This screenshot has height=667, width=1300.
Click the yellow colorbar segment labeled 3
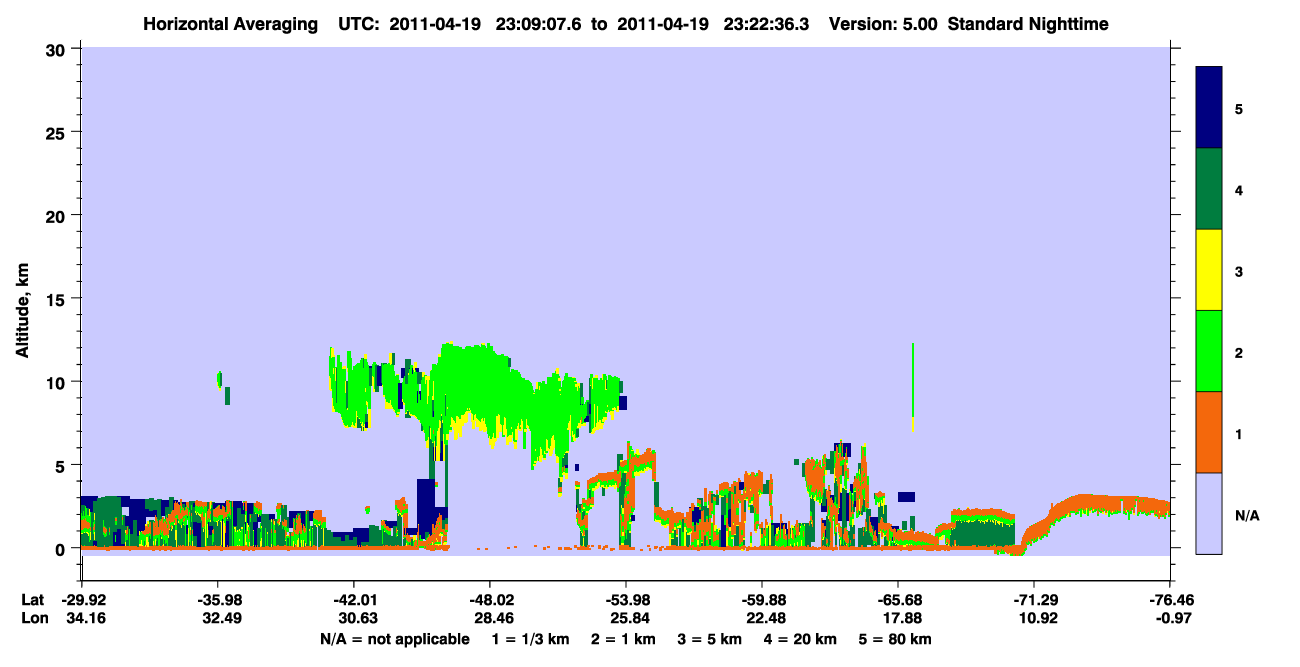tap(1209, 270)
